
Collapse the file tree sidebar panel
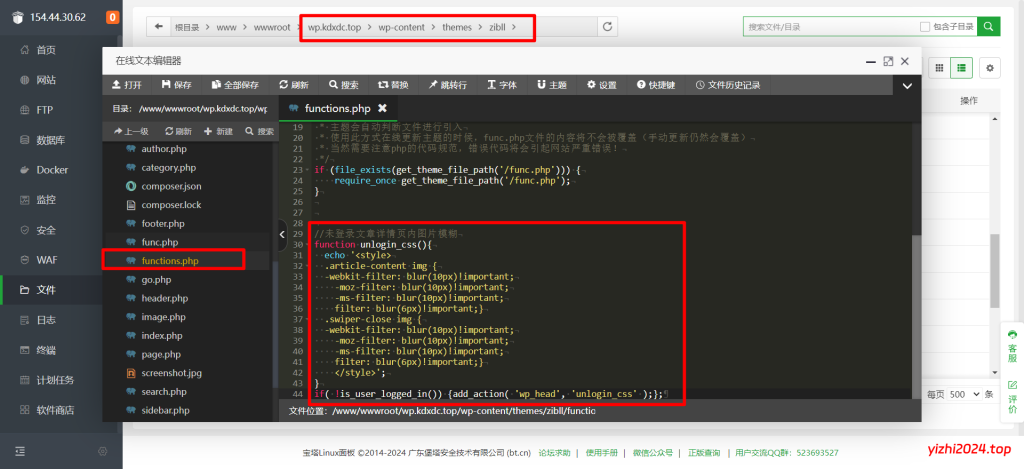coord(281,235)
